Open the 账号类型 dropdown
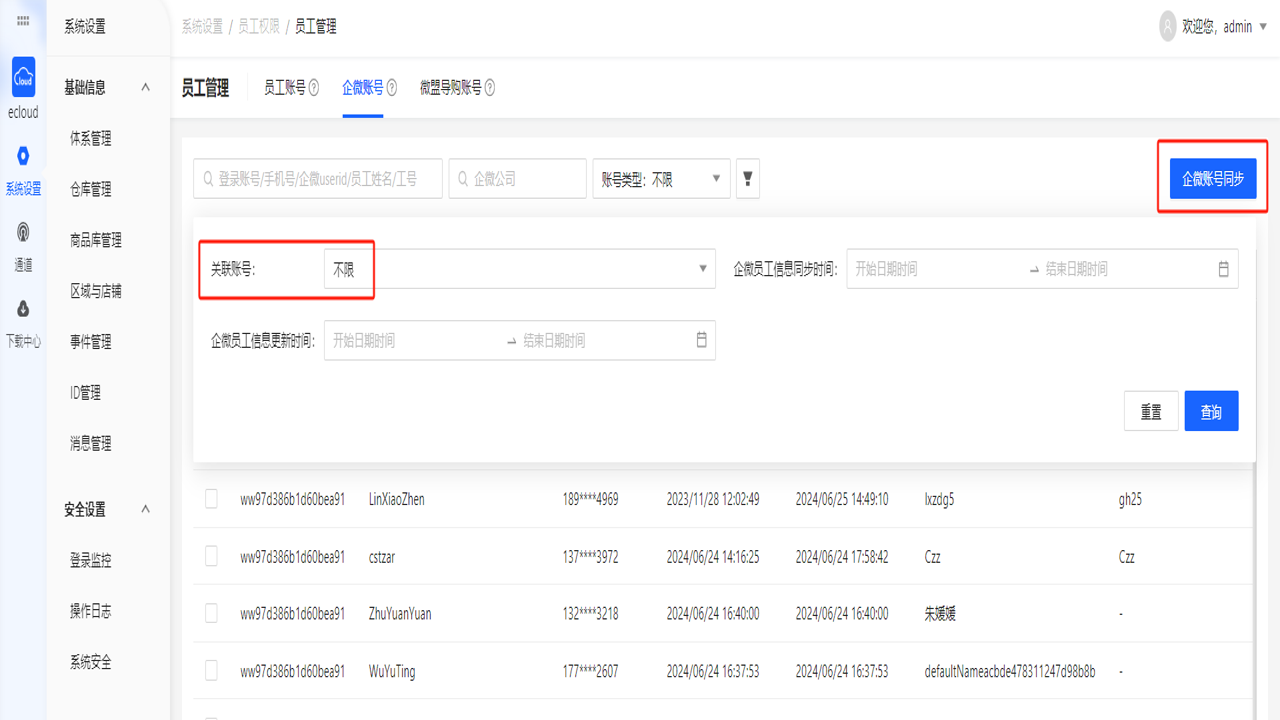The height and width of the screenshot is (720, 1280). (662, 179)
